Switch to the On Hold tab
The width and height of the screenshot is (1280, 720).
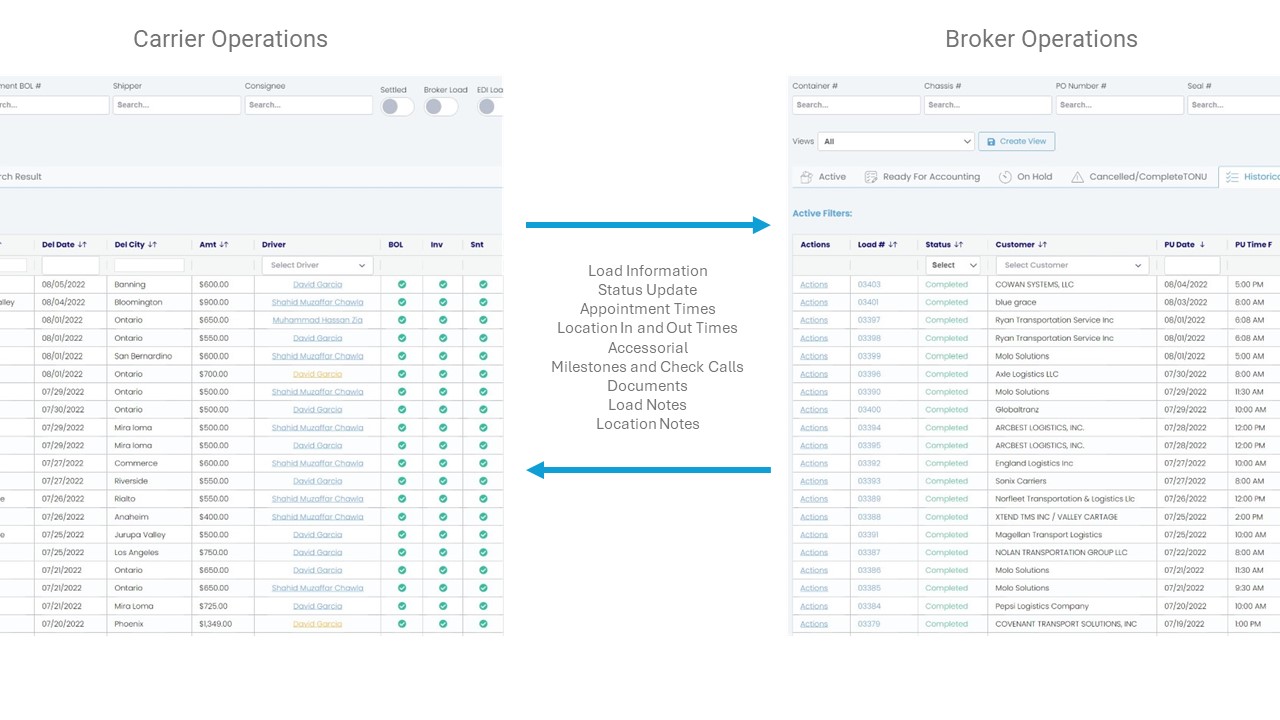[1026, 177]
